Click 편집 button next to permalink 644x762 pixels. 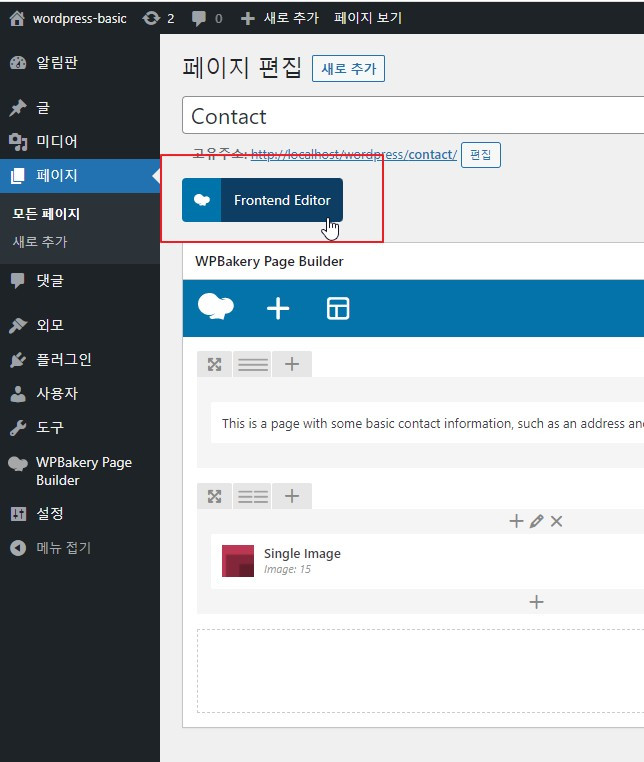pyautogui.click(x=481, y=155)
